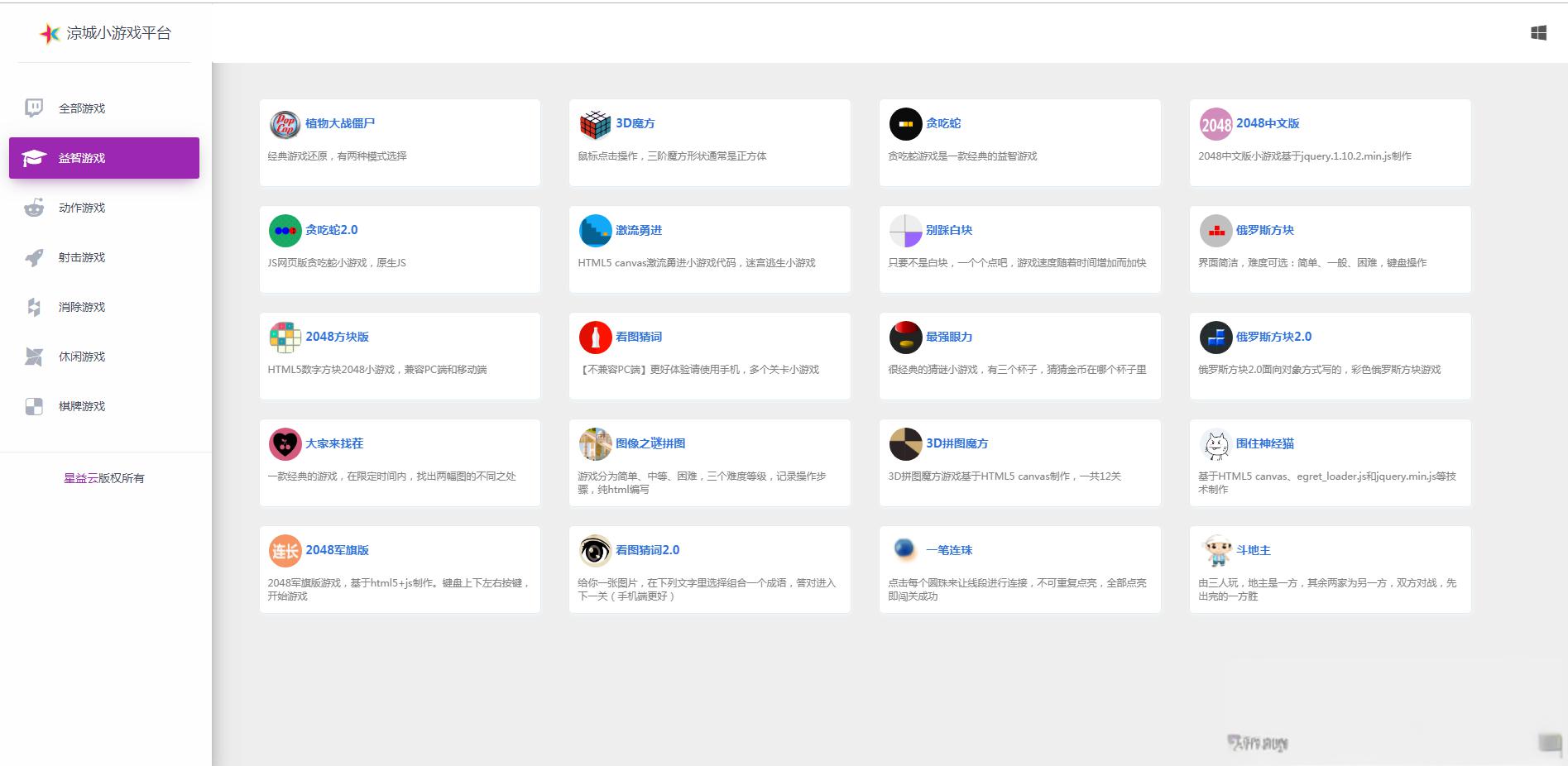Click the 一笔连珠 title link
This screenshot has height=766, width=1568.
(949, 550)
